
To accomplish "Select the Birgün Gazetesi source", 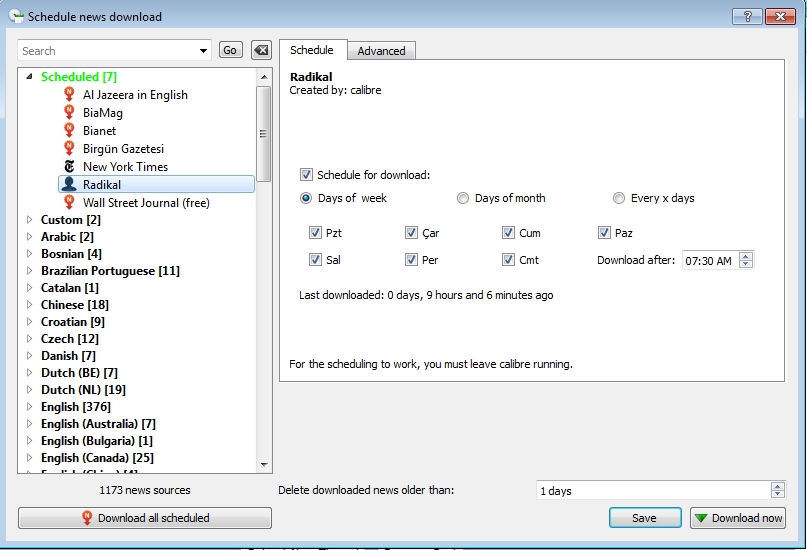I will (x=124, y=149).
